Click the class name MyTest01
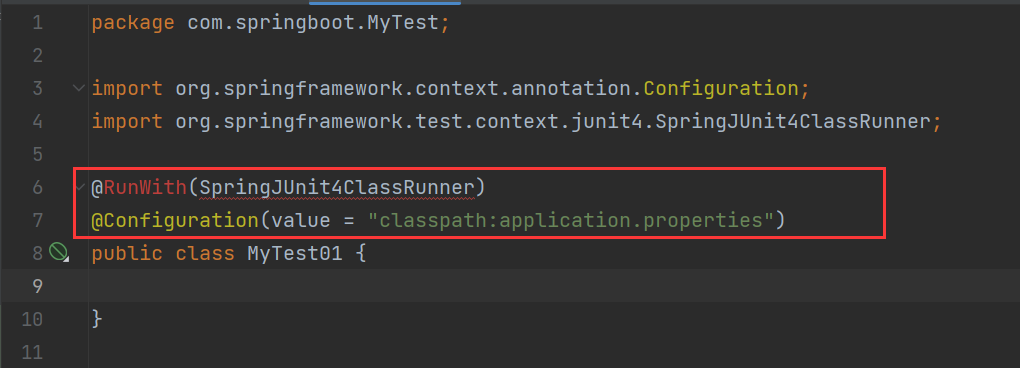 295,253
